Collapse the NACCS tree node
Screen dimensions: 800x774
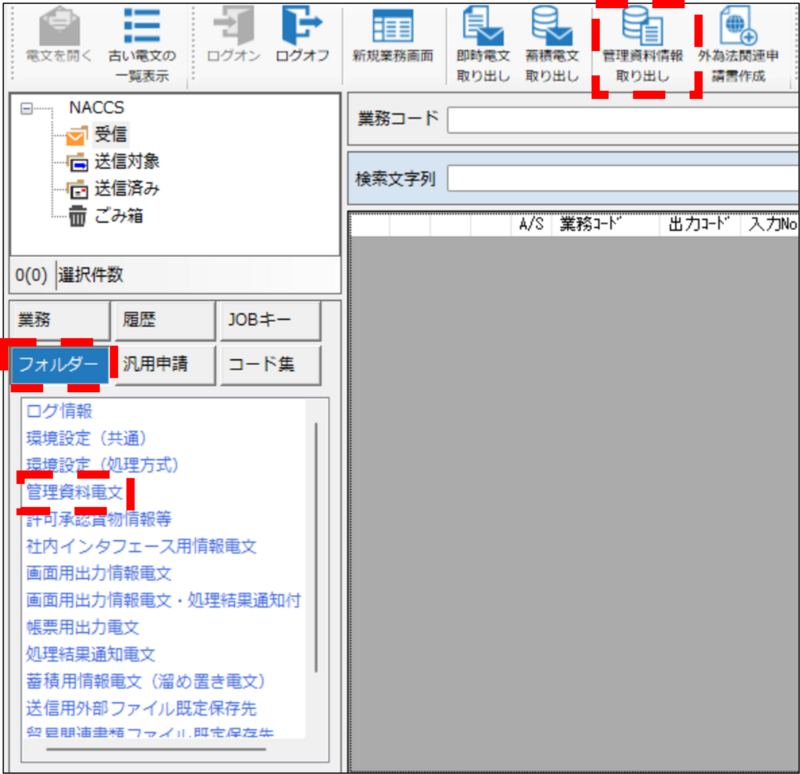pyautogui.click(x=27, y=108)
